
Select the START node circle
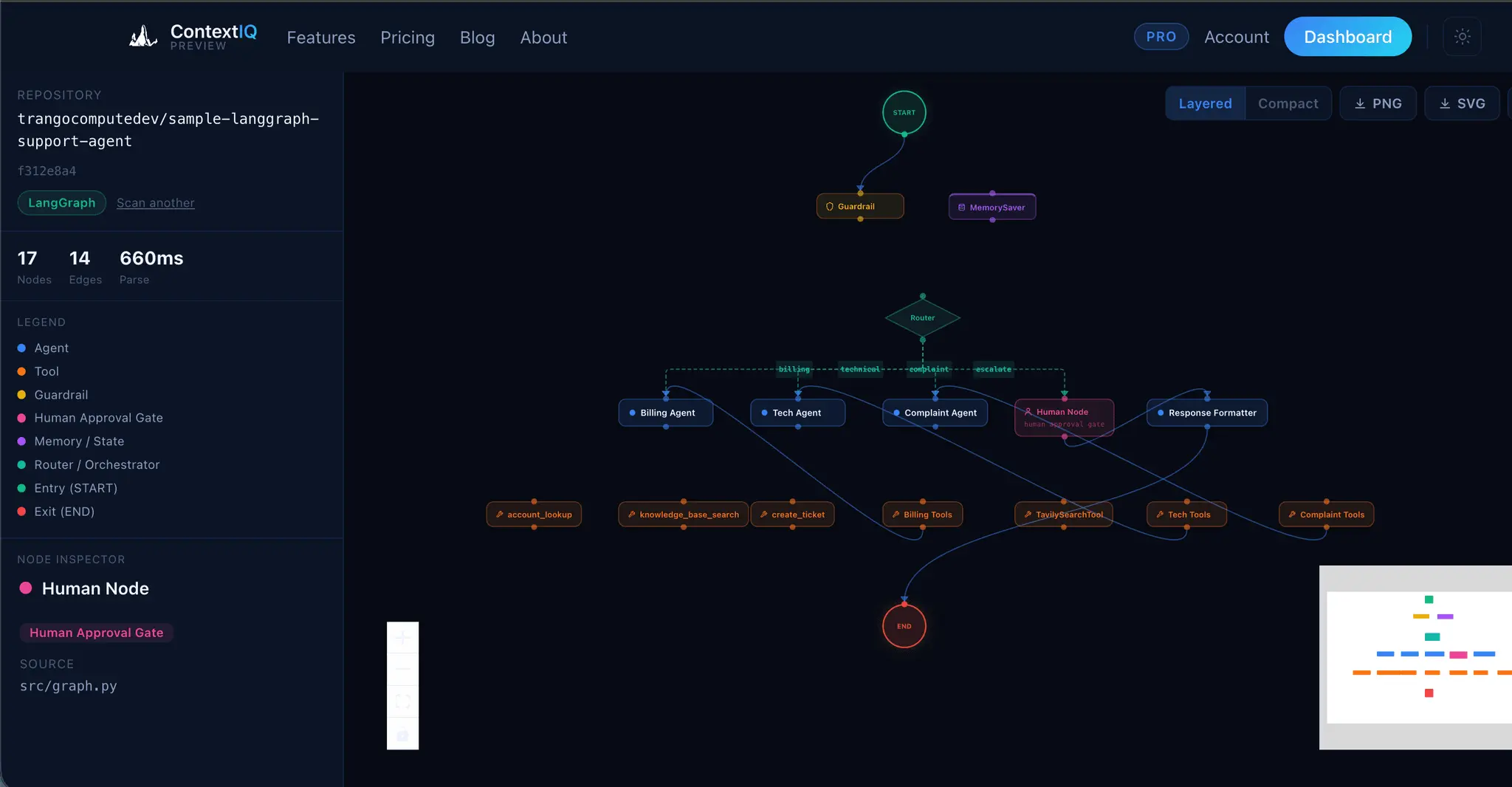coord(904,112)
